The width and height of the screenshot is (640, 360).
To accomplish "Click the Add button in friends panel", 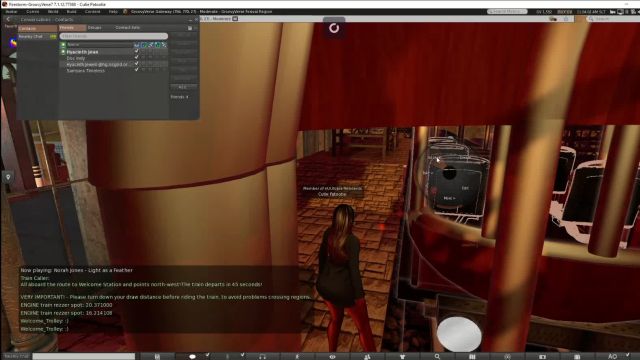I will (x=183, y=87).
